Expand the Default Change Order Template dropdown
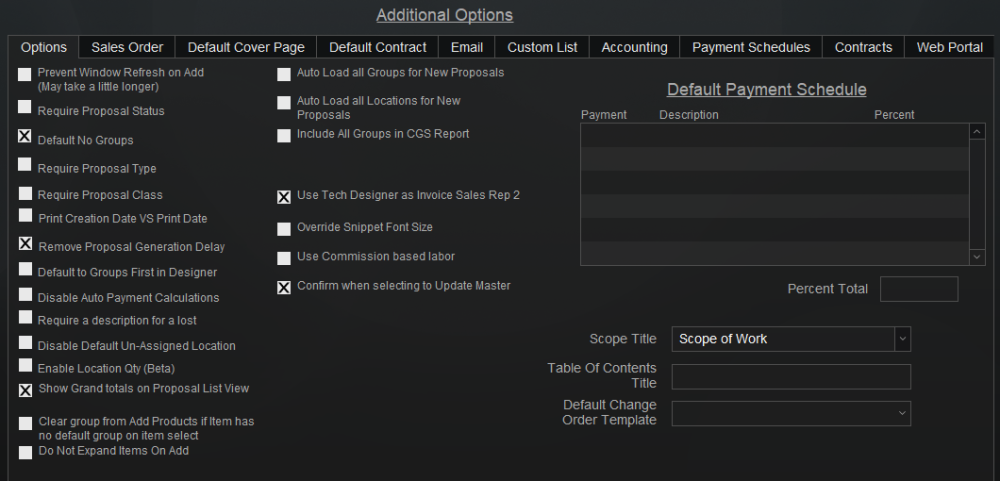The image size is (1000, 481). (x=902, y=413)
